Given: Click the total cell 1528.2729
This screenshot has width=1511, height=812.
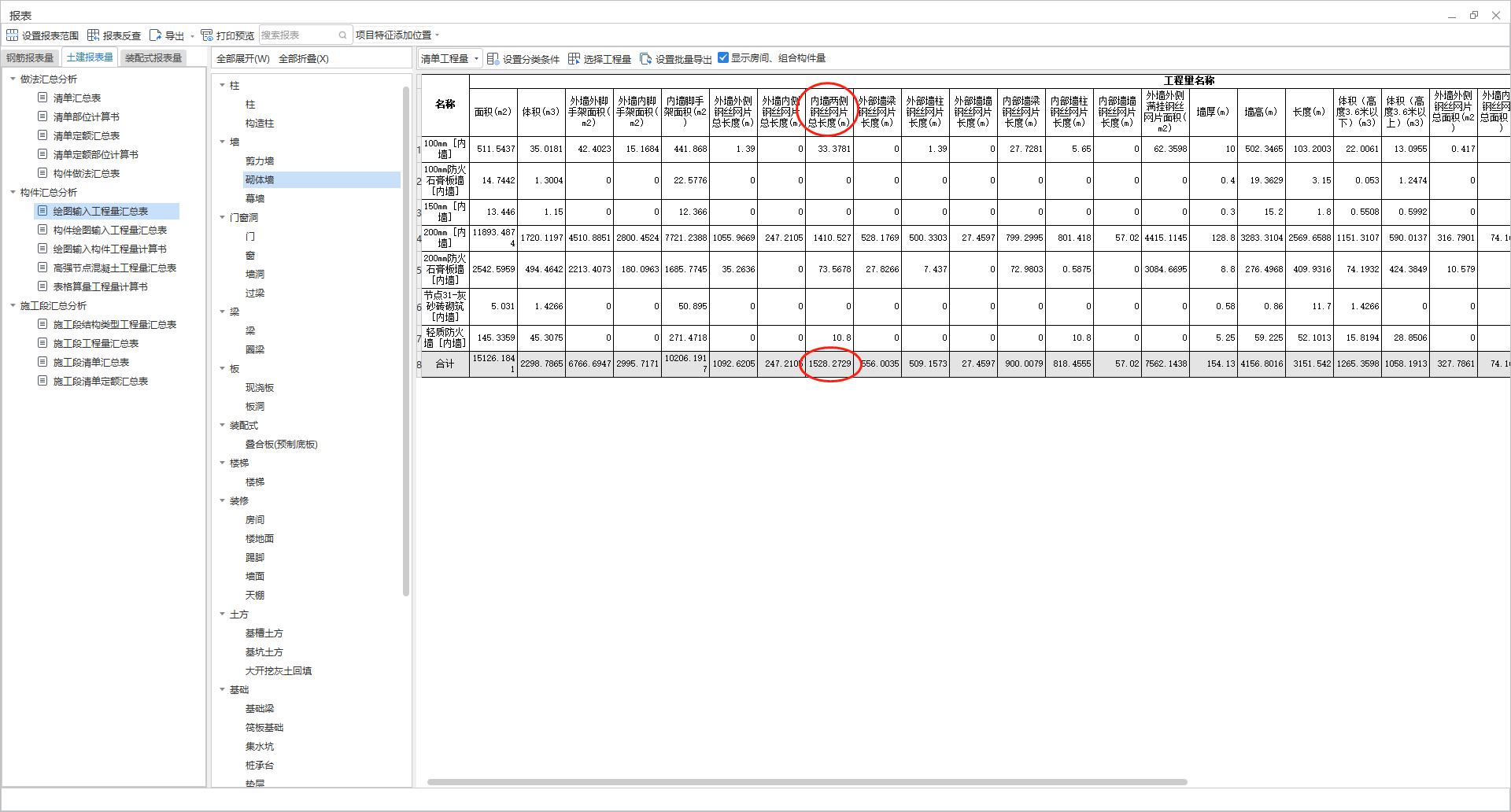Looking at the screenshot, I should tap(830, 364).
